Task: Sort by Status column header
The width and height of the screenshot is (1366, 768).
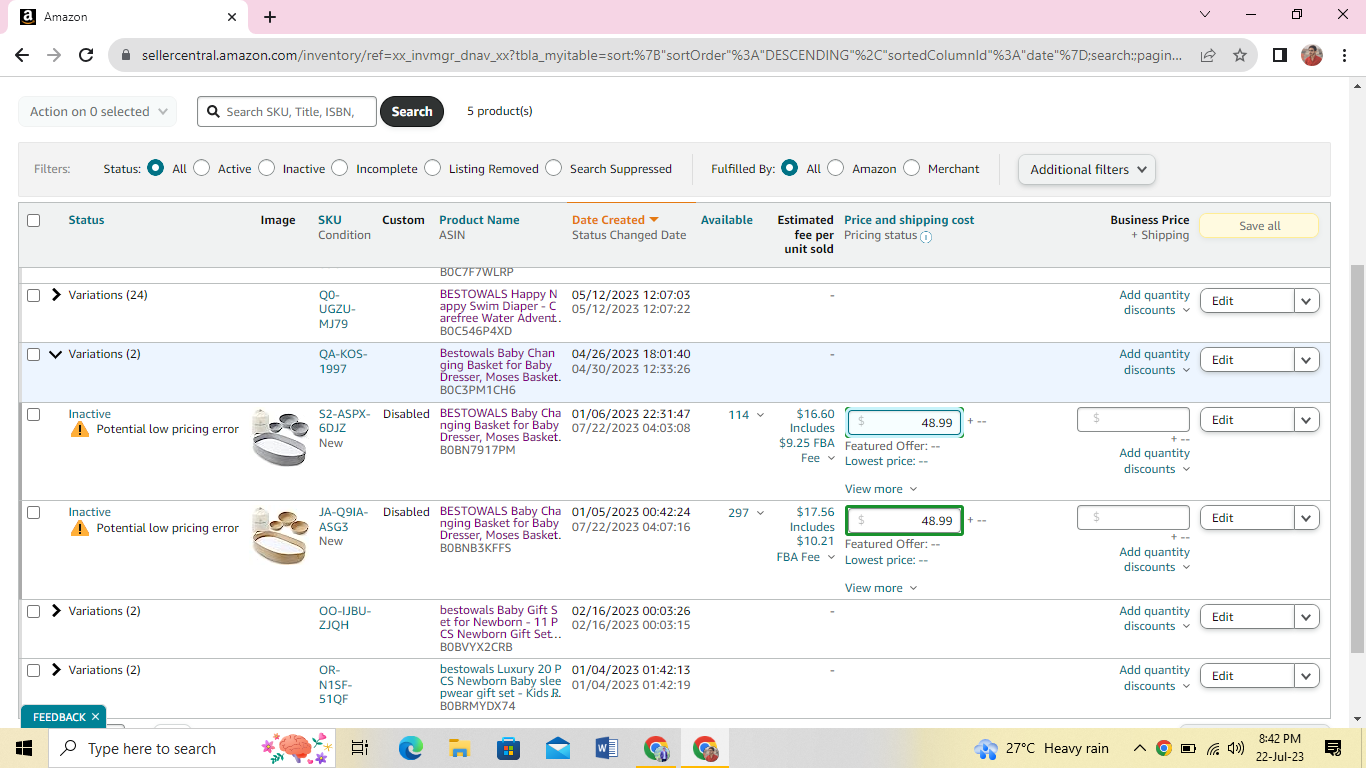Action: [x=86, y=220]
